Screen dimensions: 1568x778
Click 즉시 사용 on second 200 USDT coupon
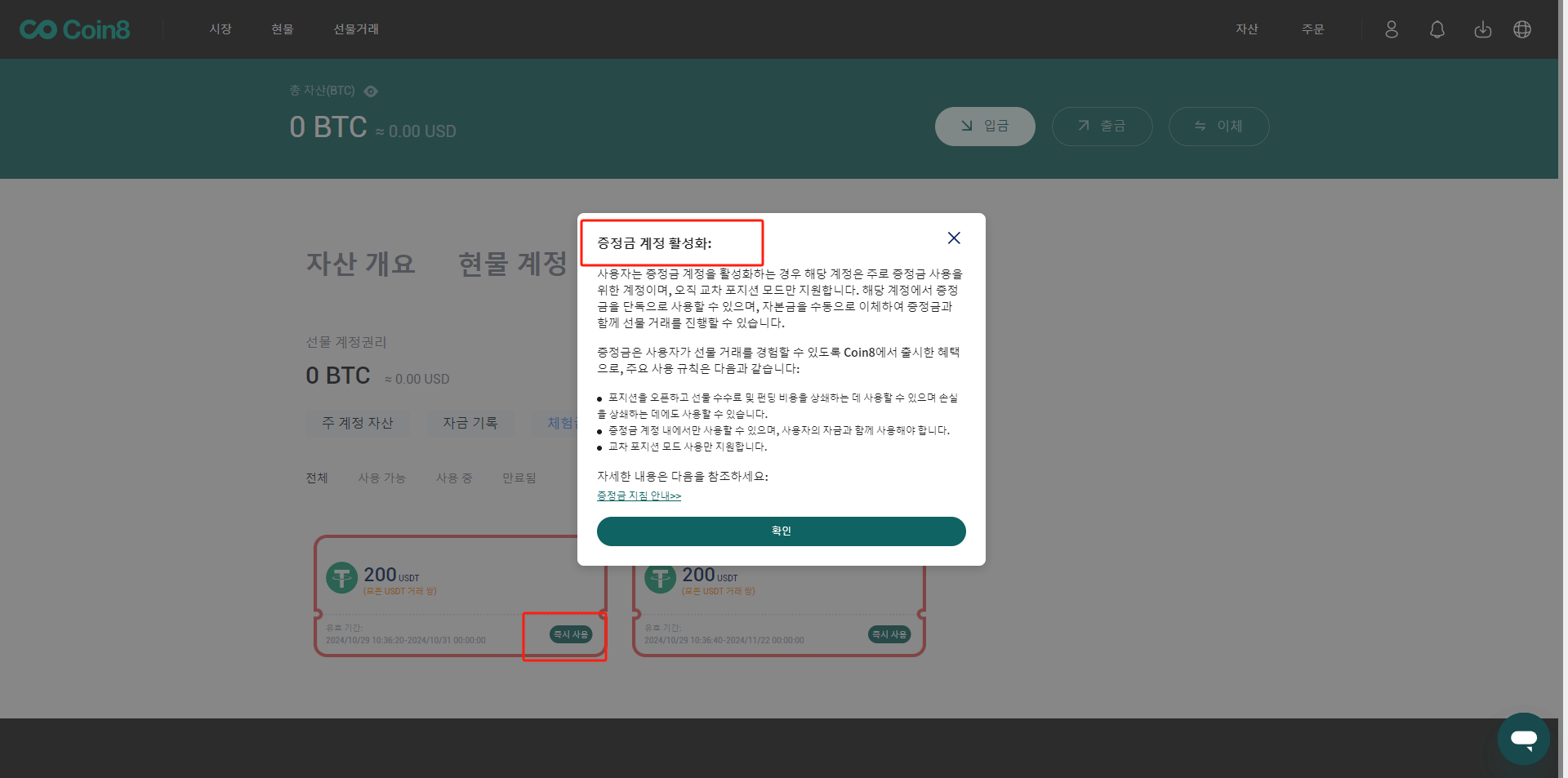click(889, 634)
